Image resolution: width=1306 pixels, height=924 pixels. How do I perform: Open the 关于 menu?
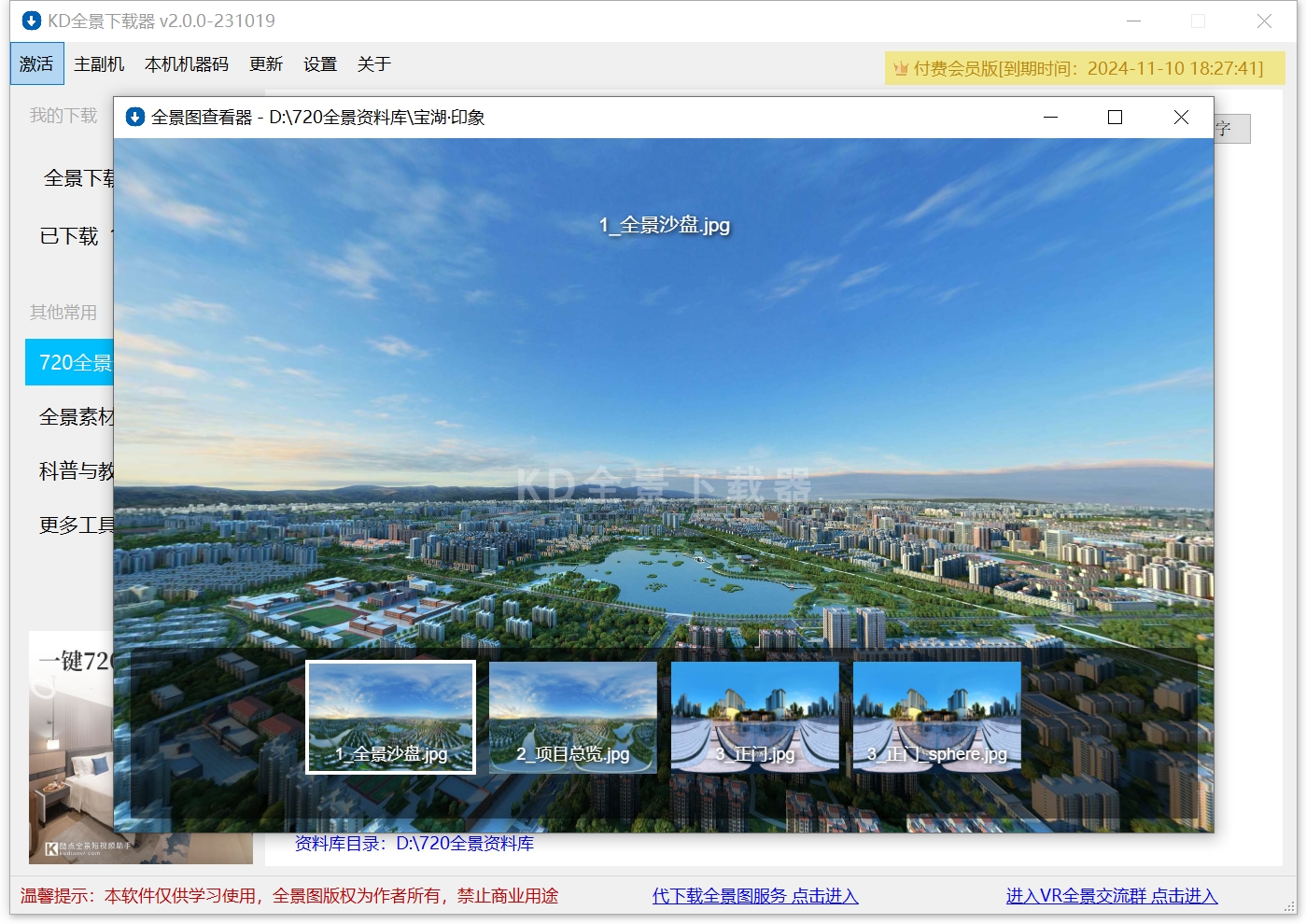(373, 63)
